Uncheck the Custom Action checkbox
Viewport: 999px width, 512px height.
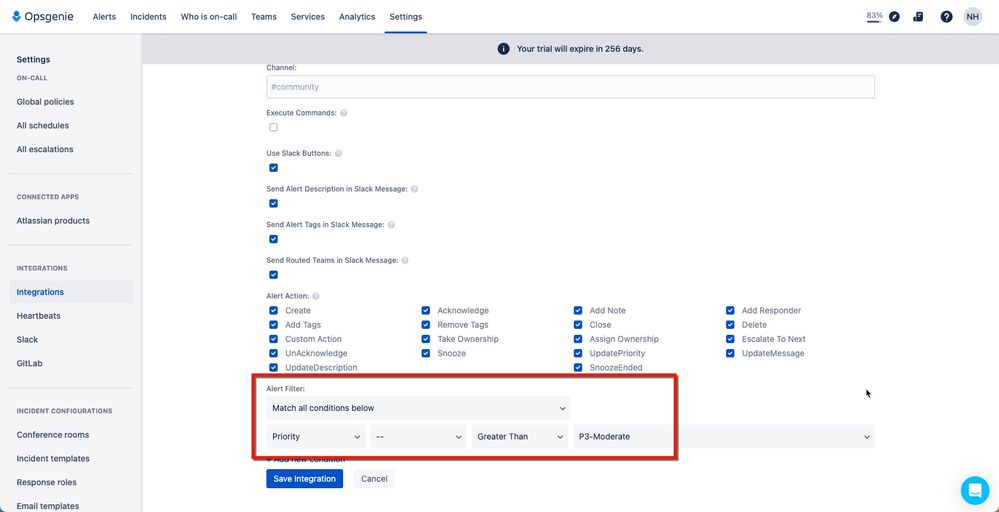273,339
